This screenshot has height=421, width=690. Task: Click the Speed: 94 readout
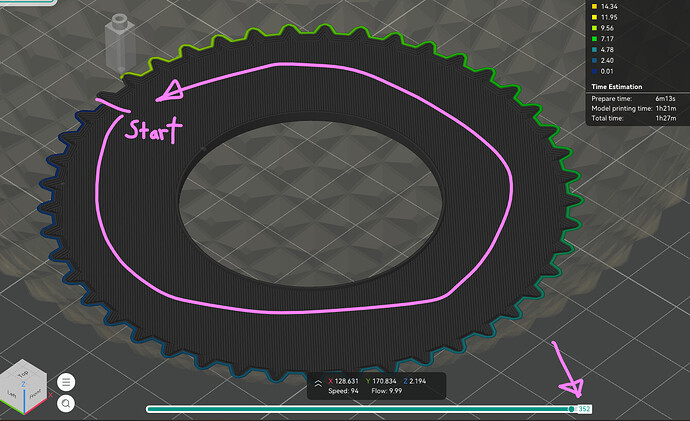pos(343,391)
